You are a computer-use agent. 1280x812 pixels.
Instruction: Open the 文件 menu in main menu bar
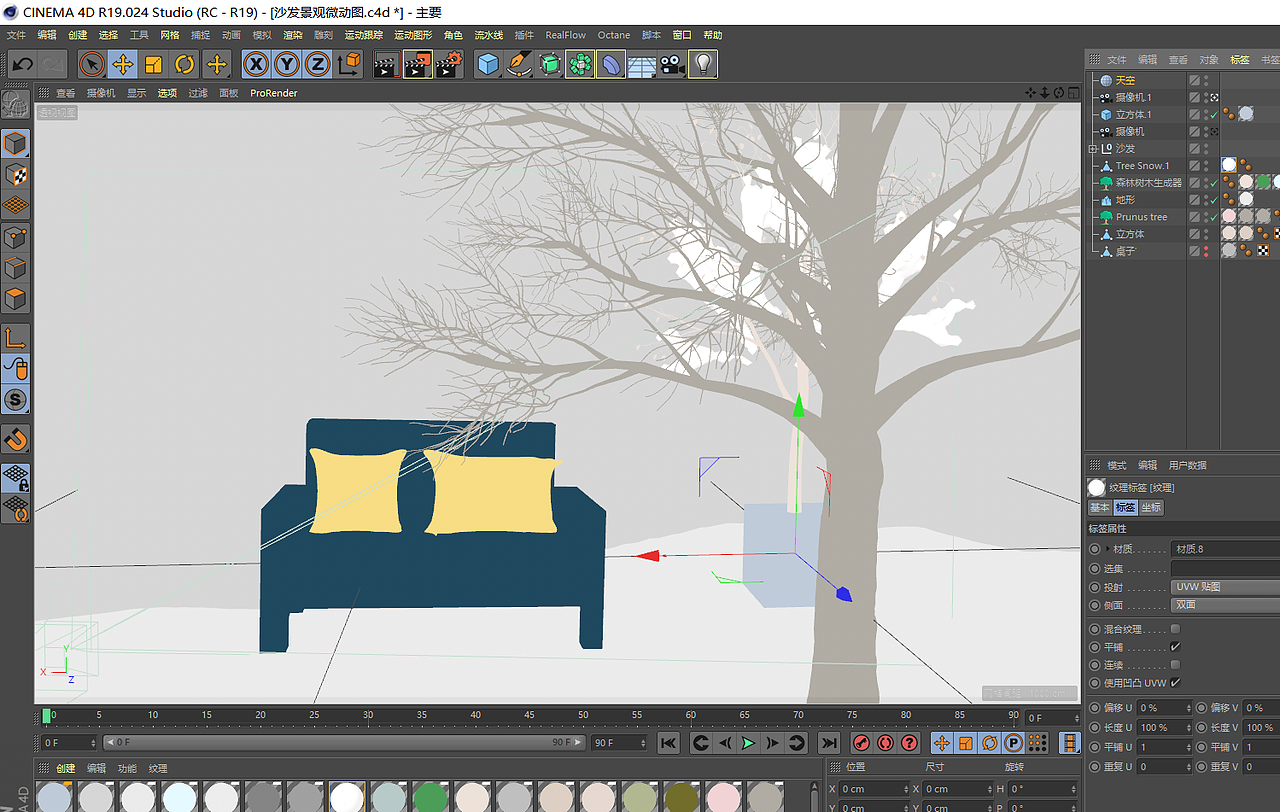pyautogui.click(x=16, y=35)
